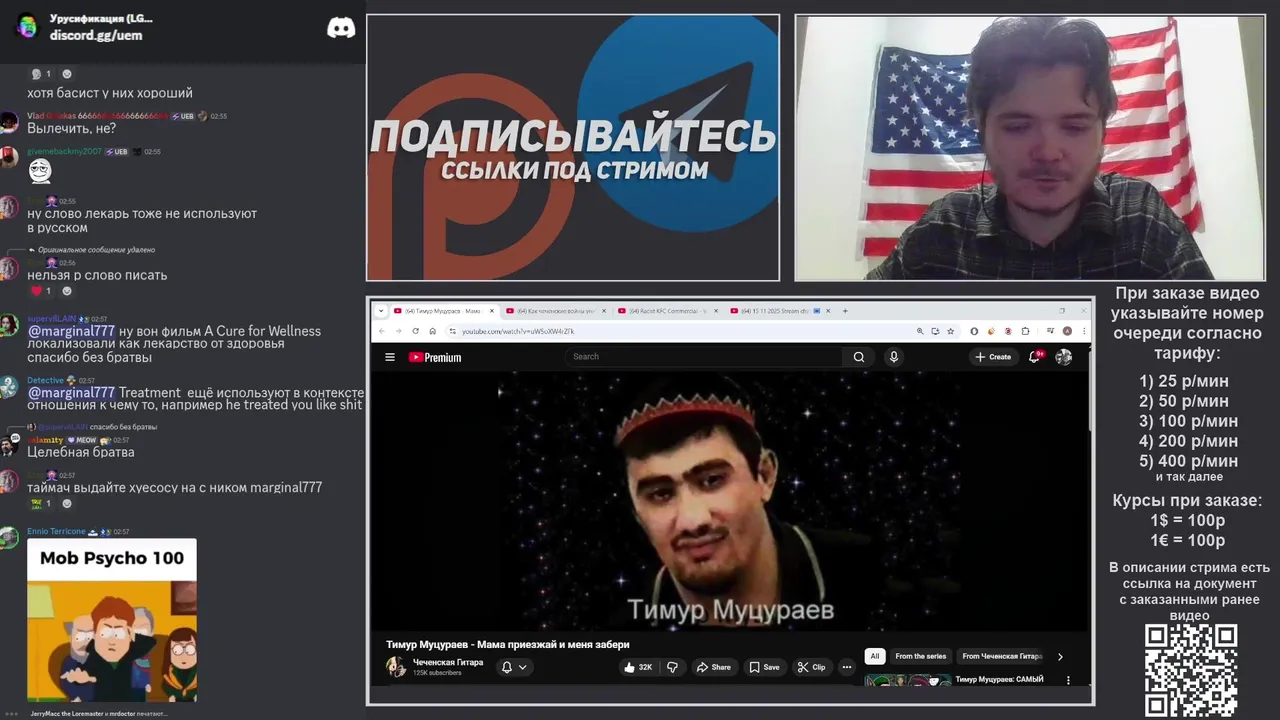Click the zoom magnifier icon in address bar
This screenshot has width=1280, height=720.
click(x=920, y=331)
